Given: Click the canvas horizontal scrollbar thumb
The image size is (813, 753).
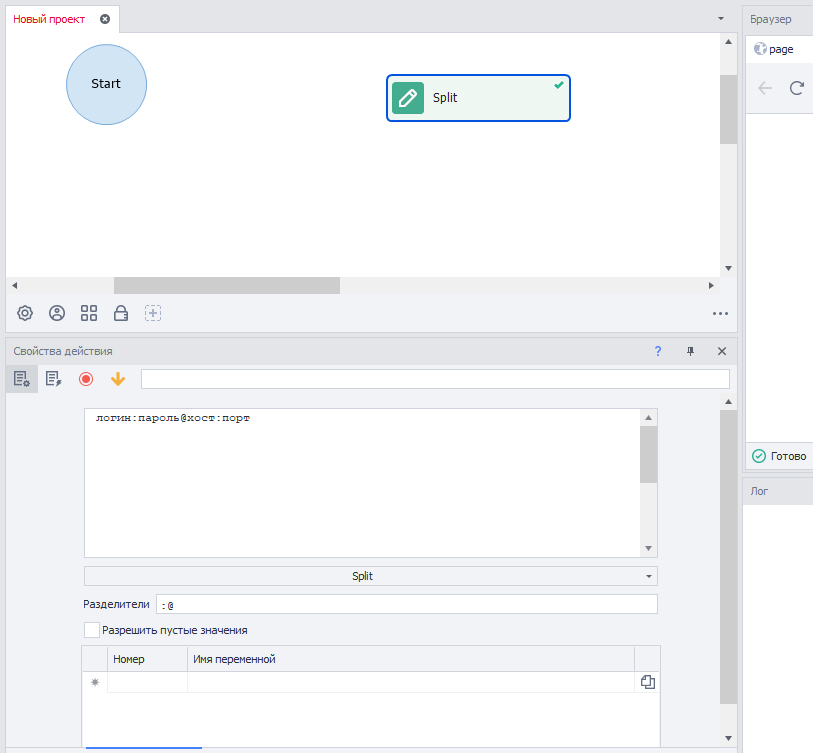Looking at the screenshot, I should click(227, 285).
